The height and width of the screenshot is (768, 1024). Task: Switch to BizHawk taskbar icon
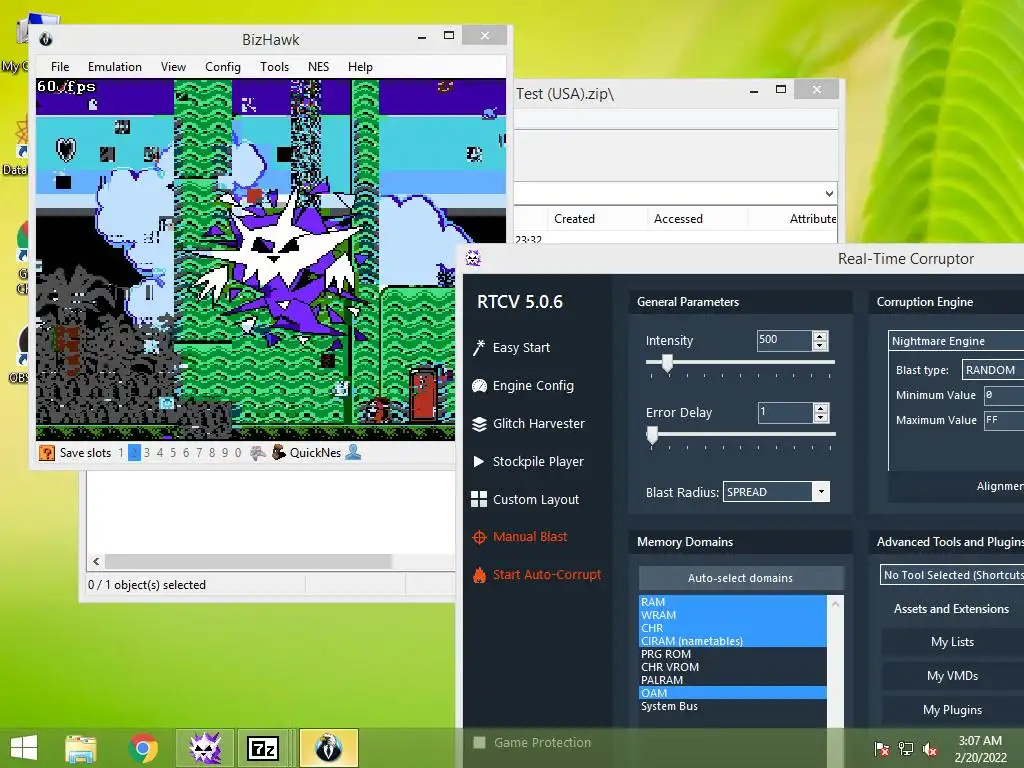pos(328,748)
